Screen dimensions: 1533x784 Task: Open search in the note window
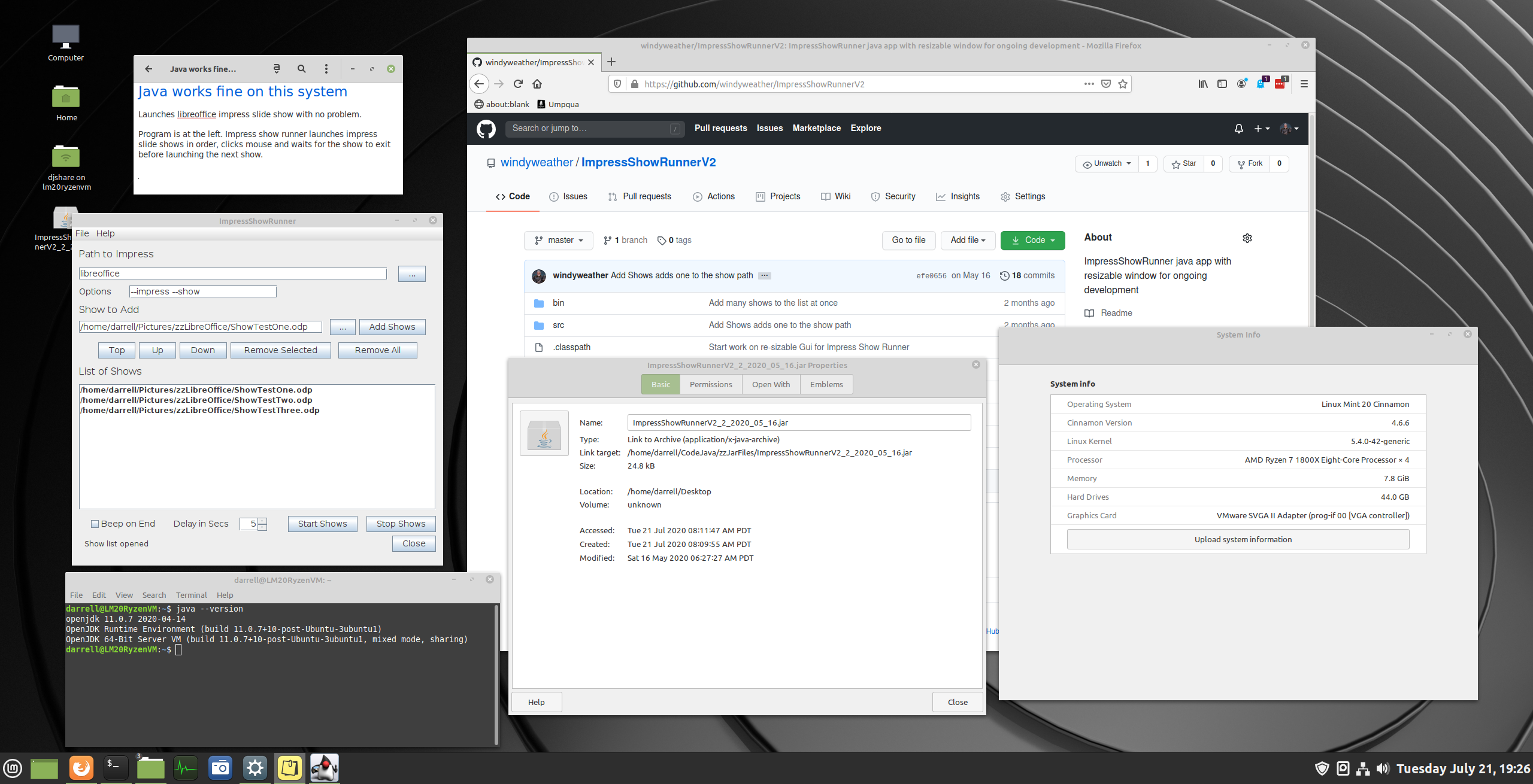(x=301, y=69)
